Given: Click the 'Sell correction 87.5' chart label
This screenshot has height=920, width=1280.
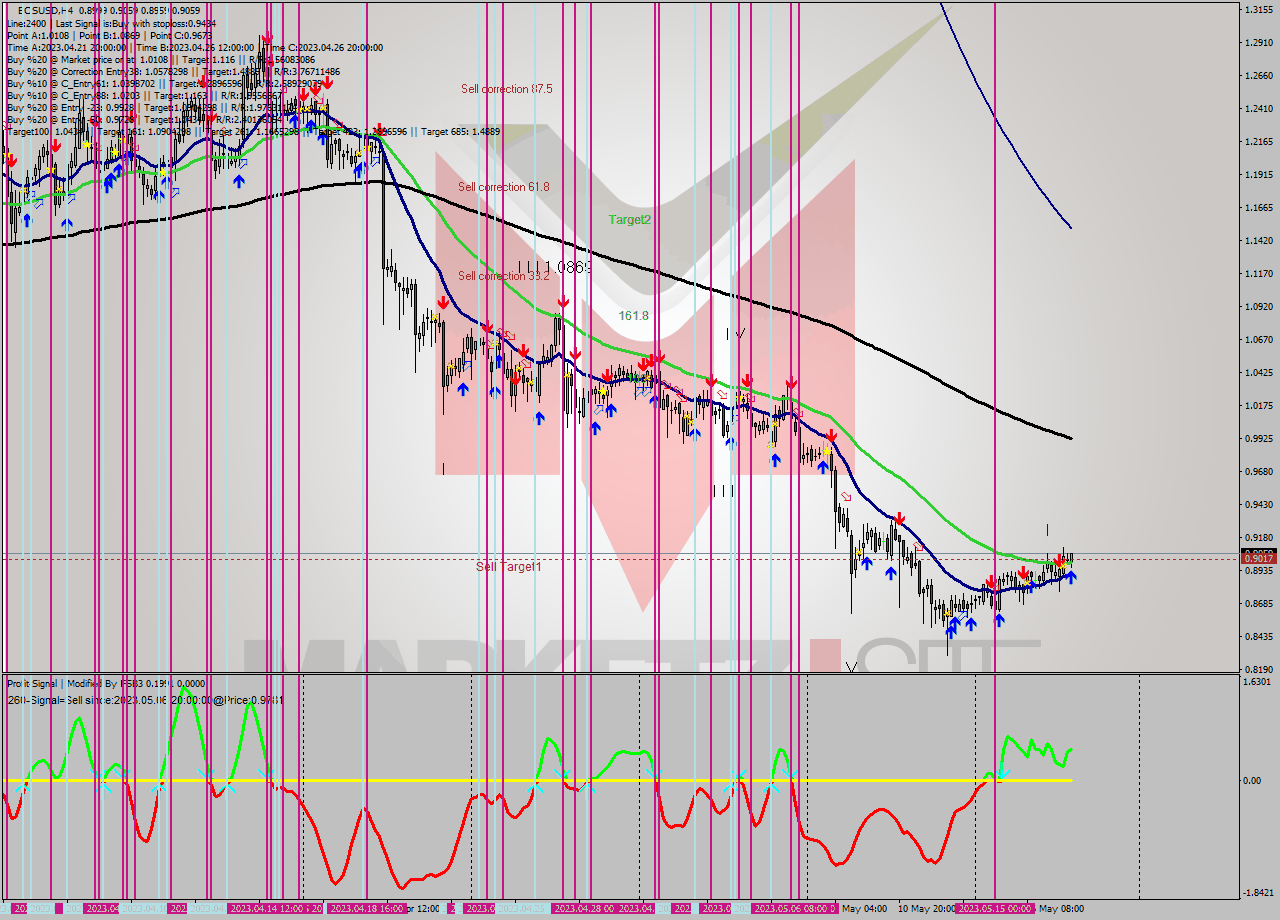Looking at the screenshot, I should point(506,89).
